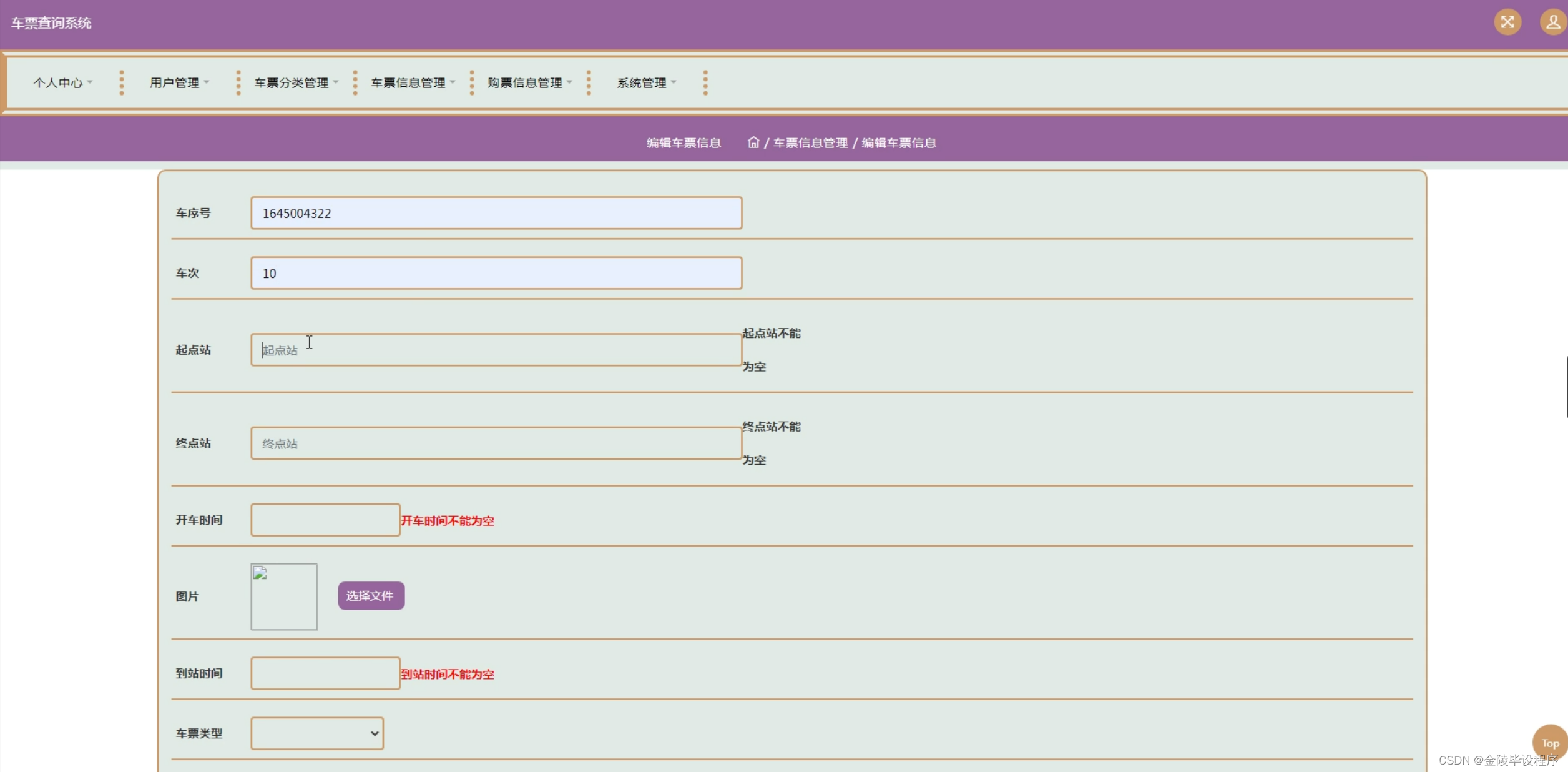The height and width of the screenshot is (772, 1568).
Task: Select 车票信息管理 in the navigation bar
Action: (412, 82)
